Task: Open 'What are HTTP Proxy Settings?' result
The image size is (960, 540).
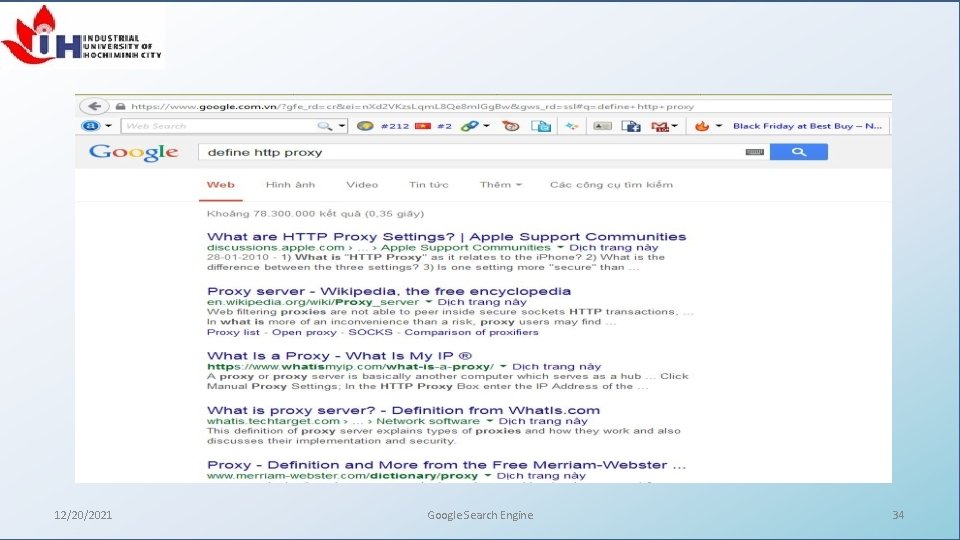Action: (x=446, y=237)
